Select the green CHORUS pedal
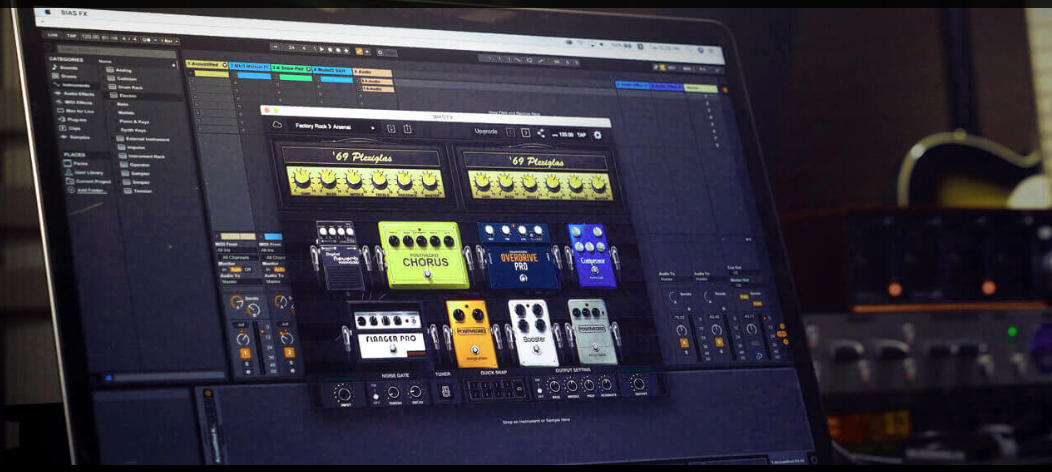This screenshot has width=1052, height=472. point(423,254)
